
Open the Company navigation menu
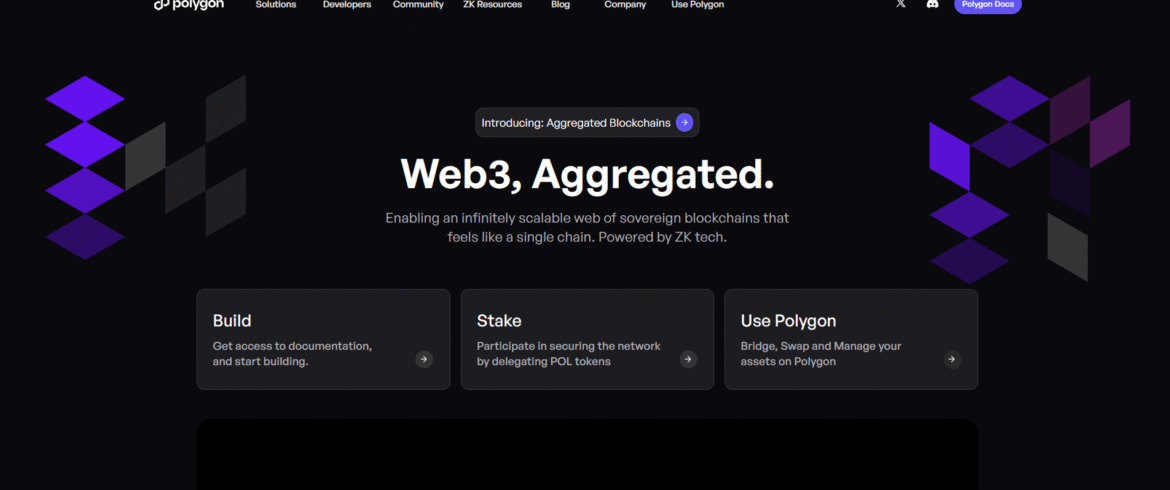[625, 4]
